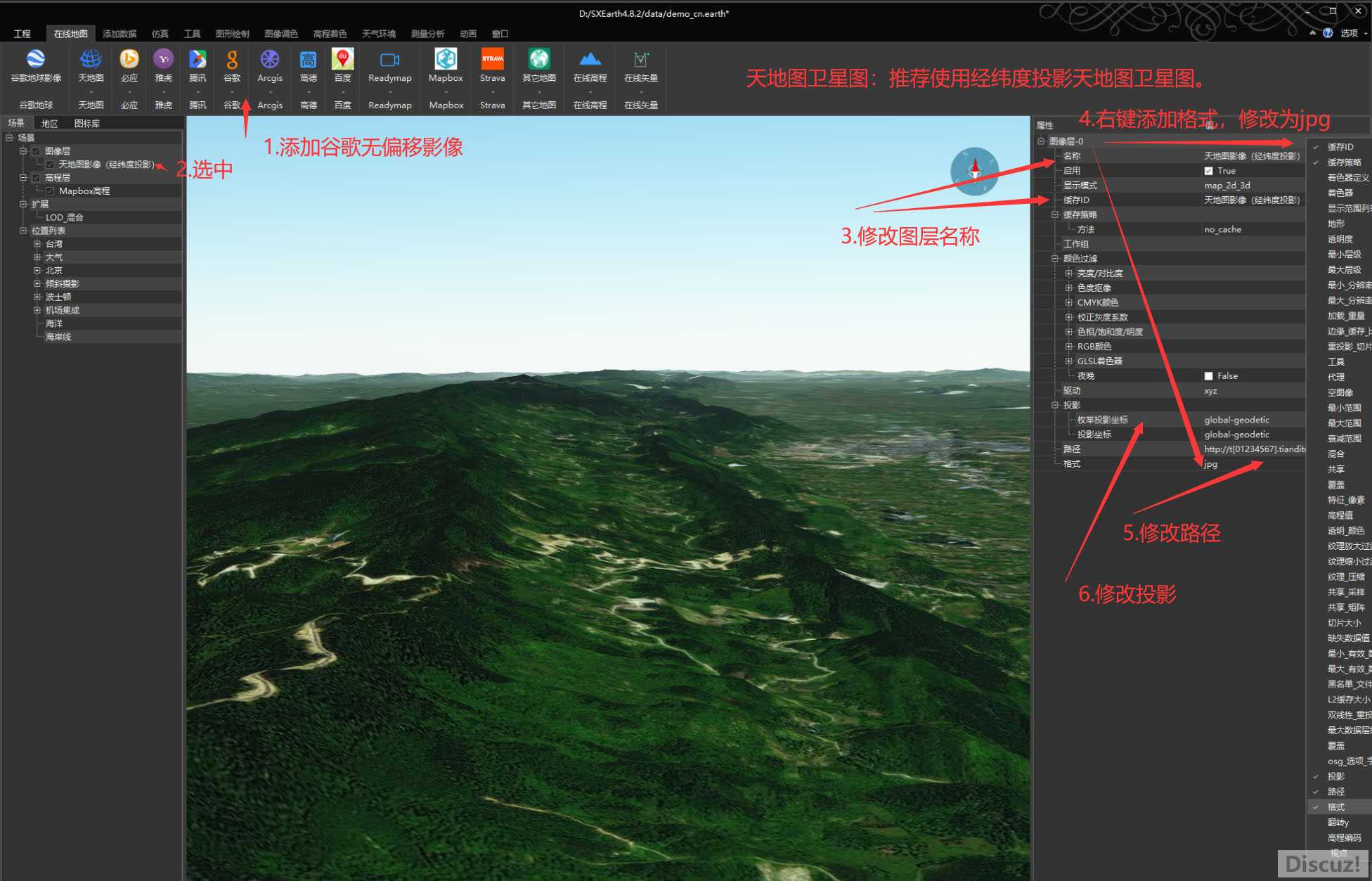The height and width of the screenshot is (881, 1372).
Task: Choose the Yahoo (雅虎) map icon
Action: point(163,59)
